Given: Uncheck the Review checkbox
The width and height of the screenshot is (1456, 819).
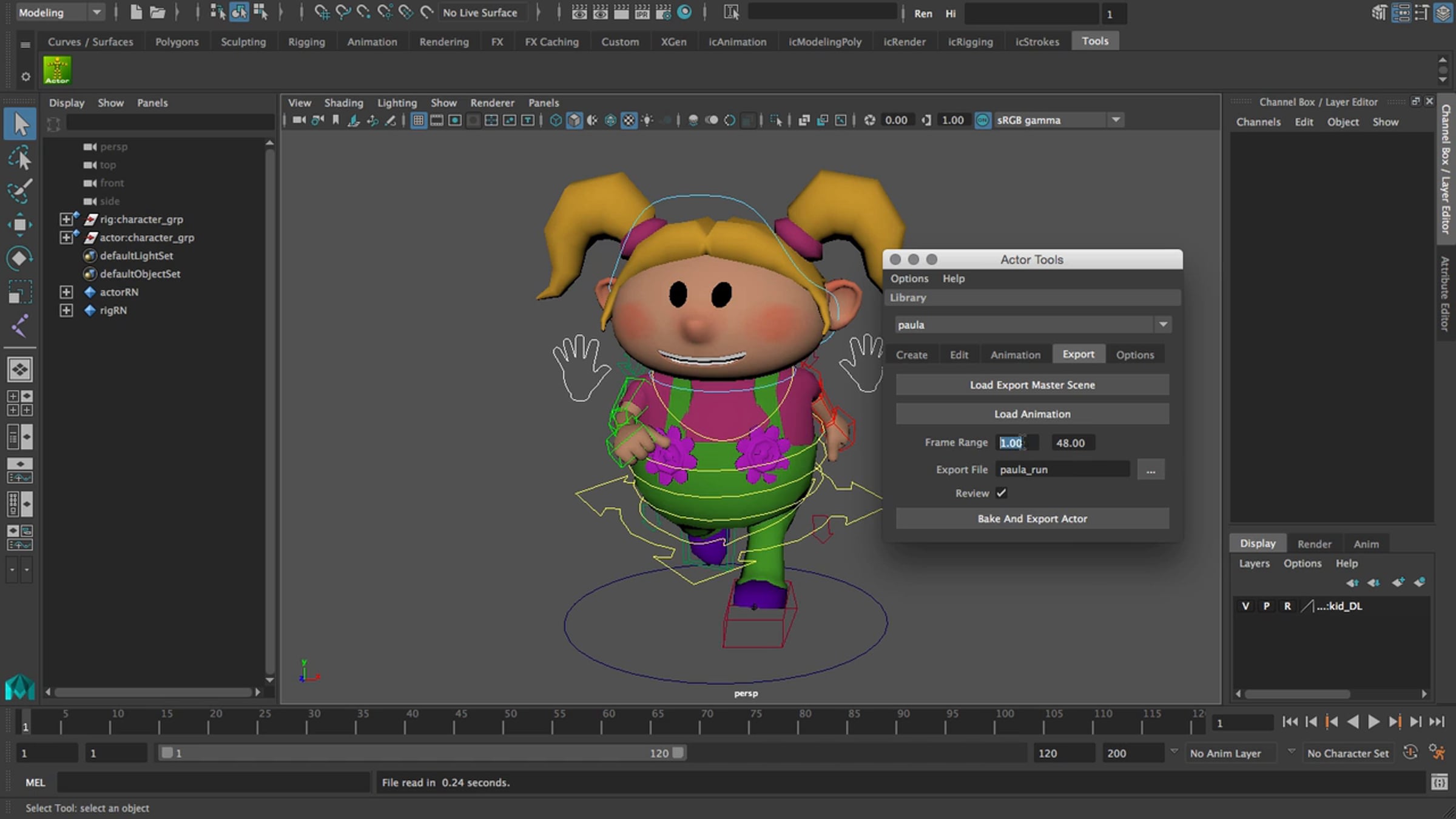Looking at the screenshot, I should coord(1001,493).
